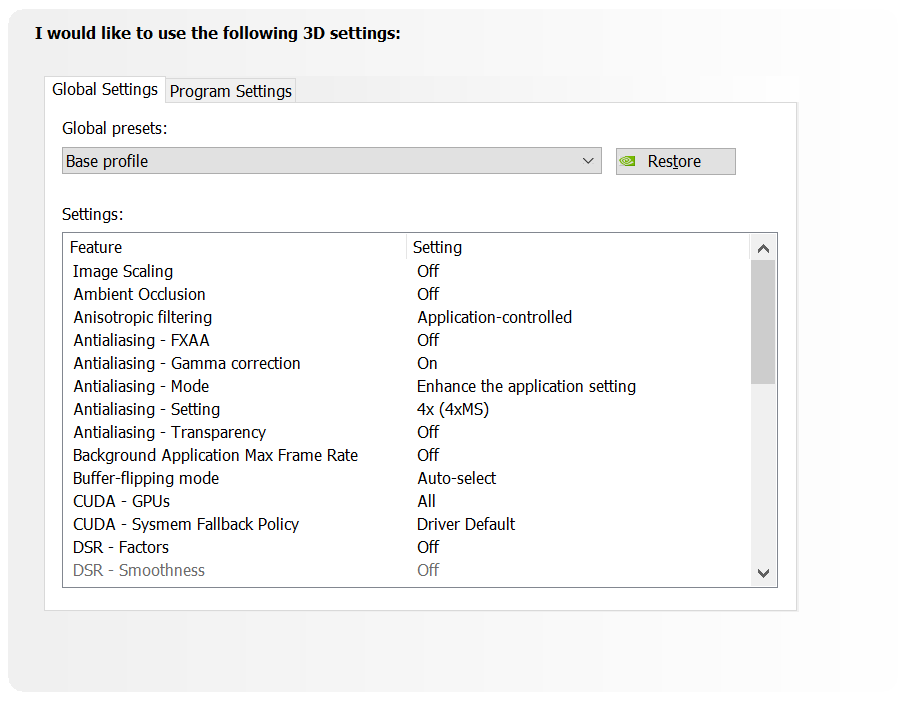Switch to the Program Settings tab

click(x=230, y=90)
